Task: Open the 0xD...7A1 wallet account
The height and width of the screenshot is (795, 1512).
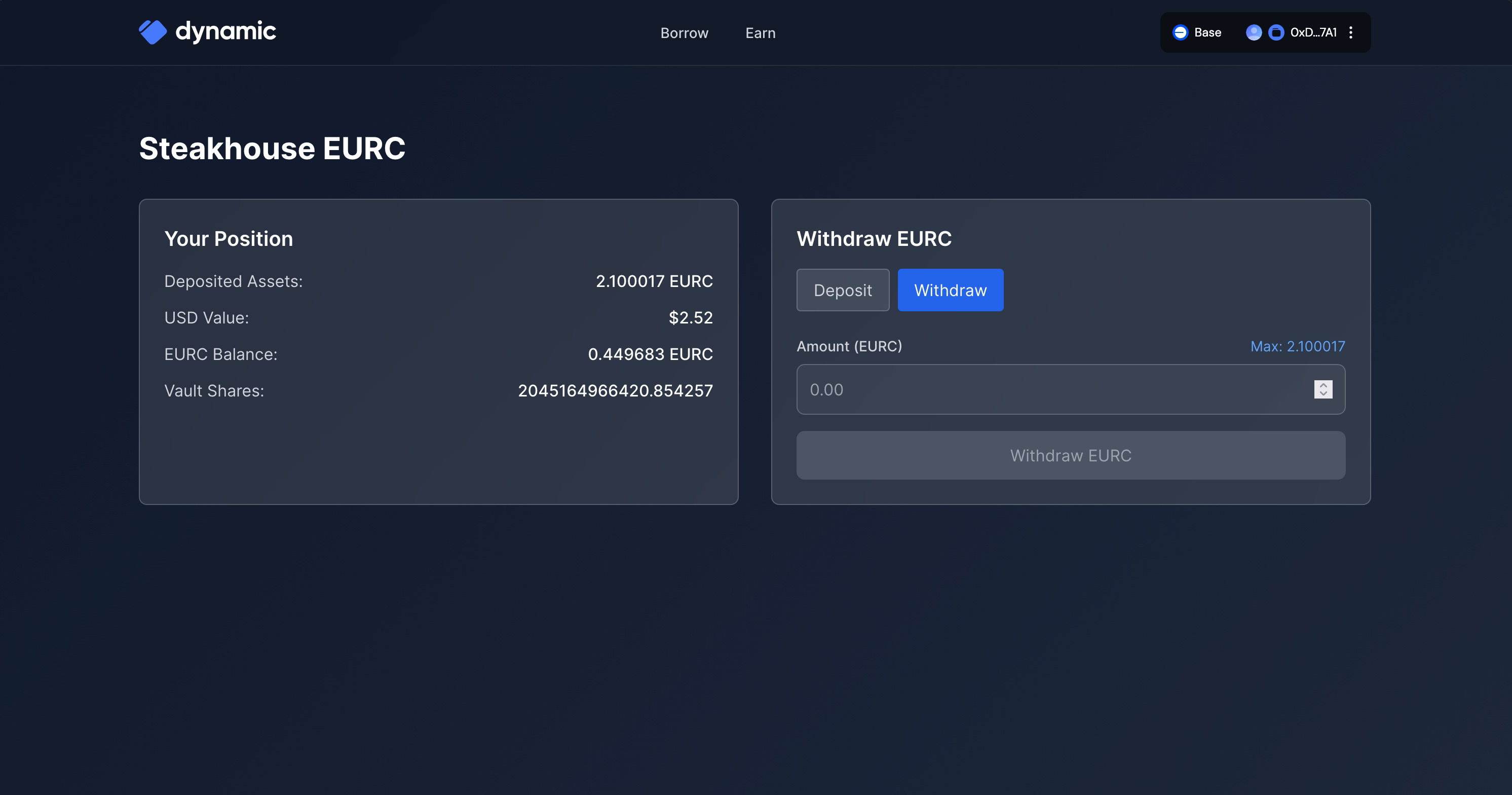Action: click(x=1313, y=32)
